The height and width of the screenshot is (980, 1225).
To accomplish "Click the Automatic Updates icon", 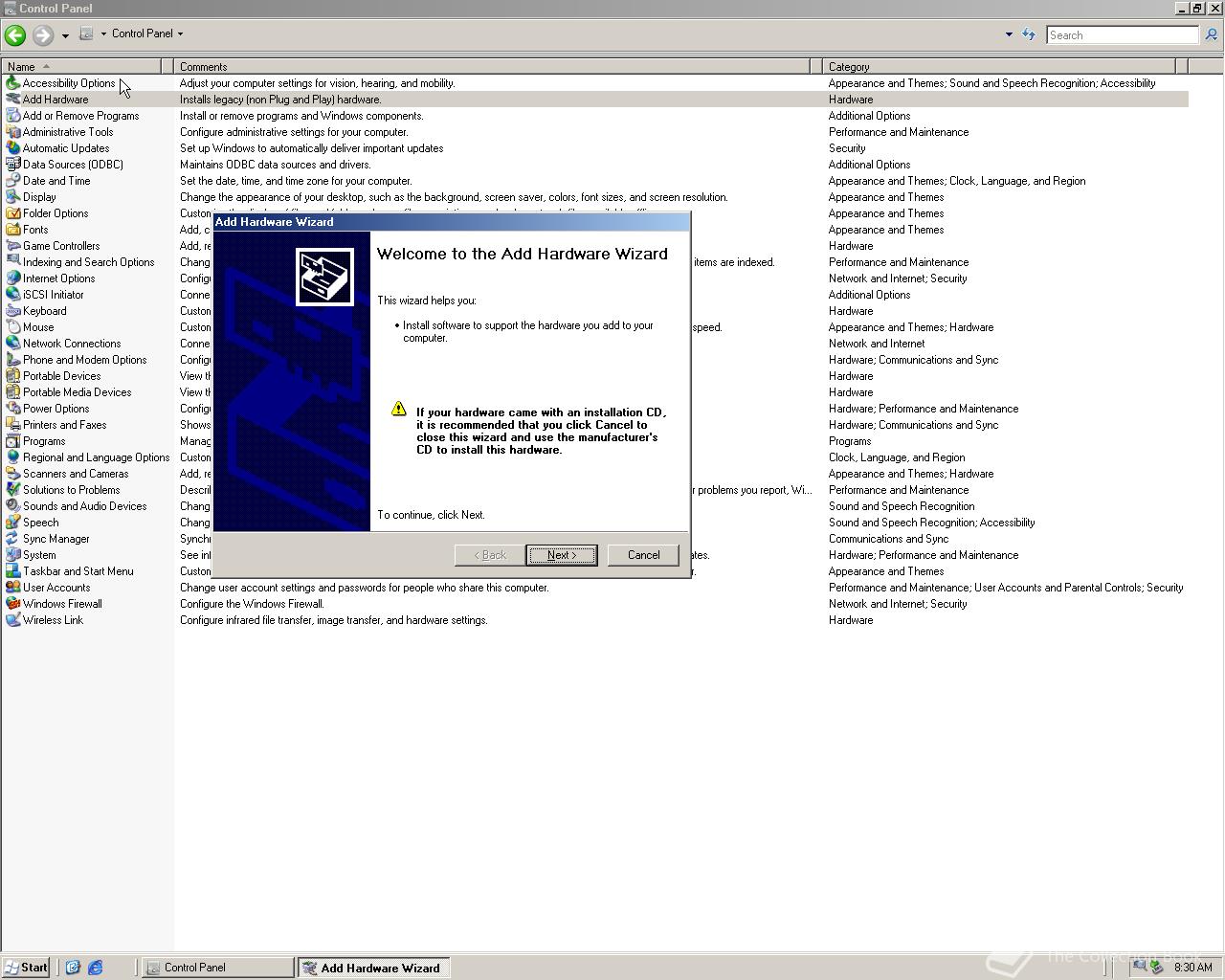I will click(12, 148).
